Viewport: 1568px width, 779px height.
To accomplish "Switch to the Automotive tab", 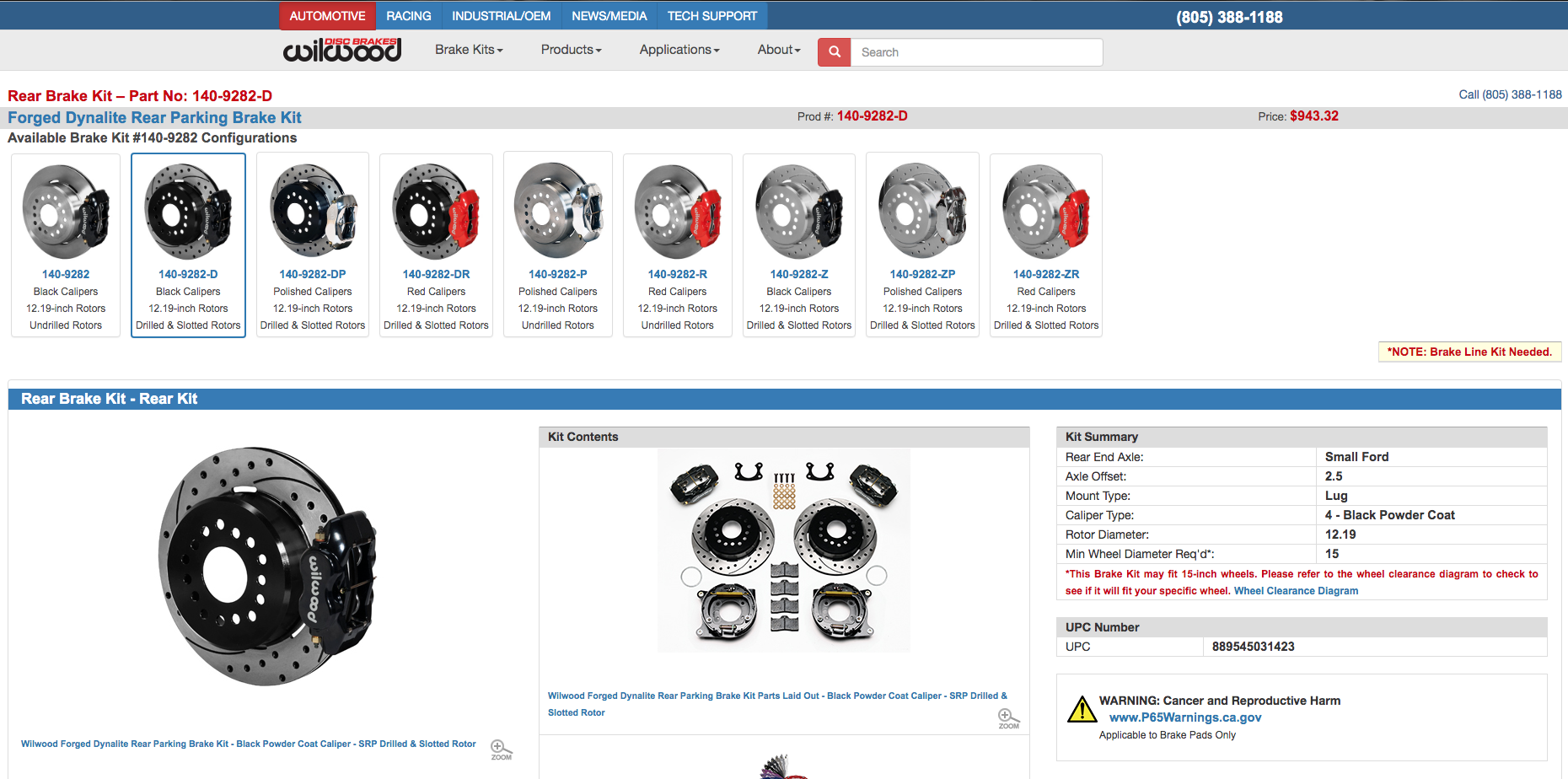I will (327, 16).
